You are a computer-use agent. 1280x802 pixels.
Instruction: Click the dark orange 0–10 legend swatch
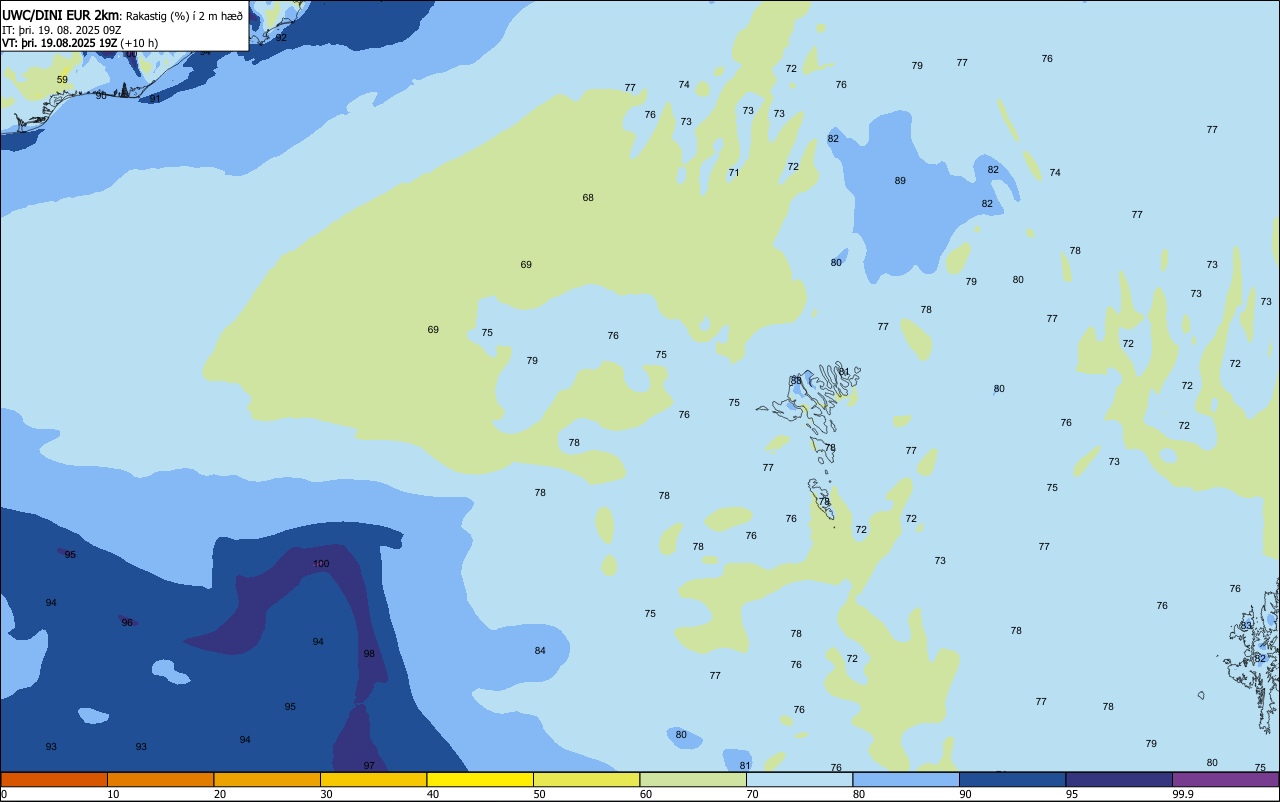(x=54, y=779)
